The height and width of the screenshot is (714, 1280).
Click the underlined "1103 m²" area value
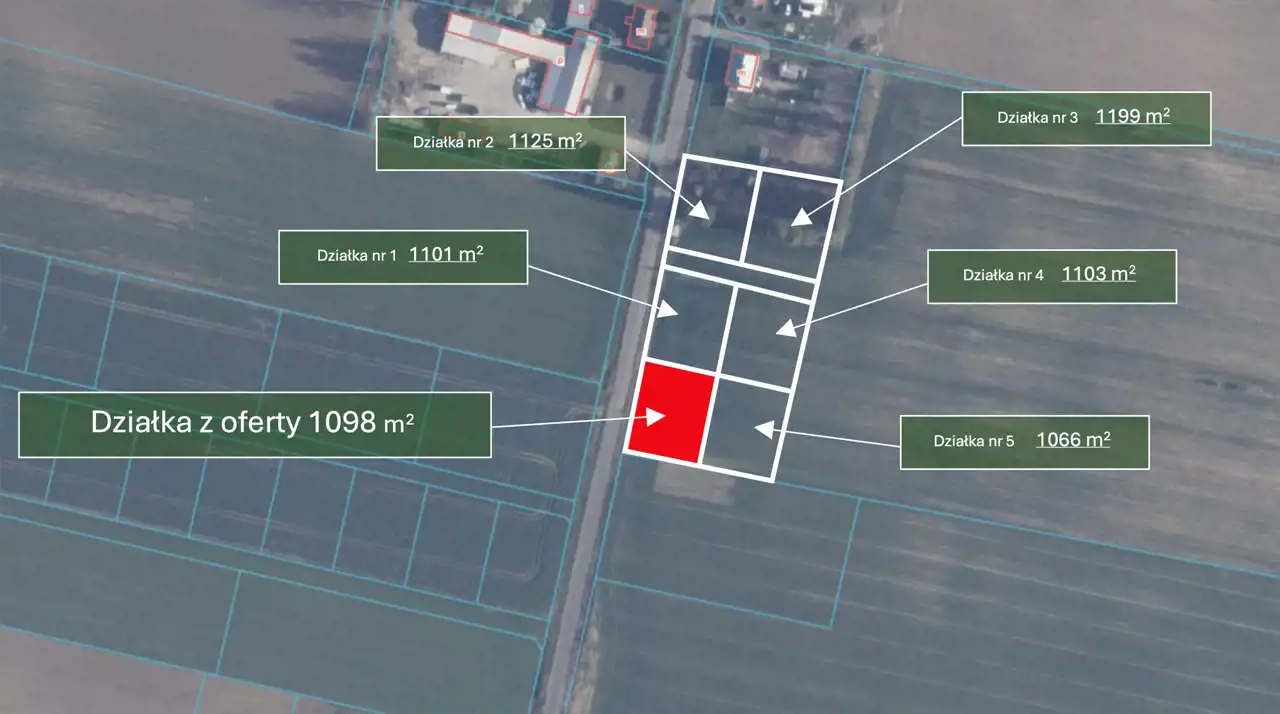point(1098,273)
